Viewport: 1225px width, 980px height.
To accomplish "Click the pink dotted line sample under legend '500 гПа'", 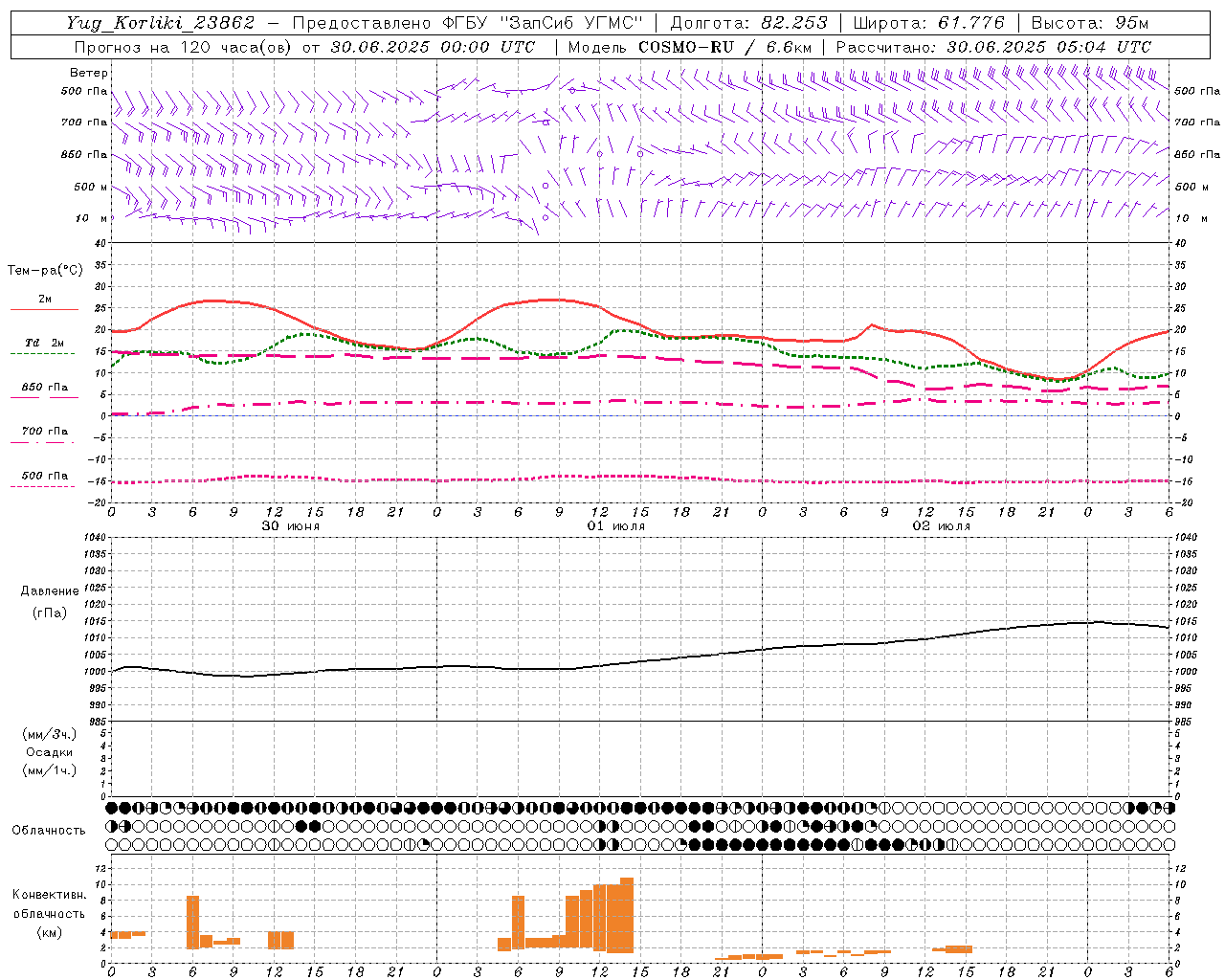I will click(x=43, y=487).
